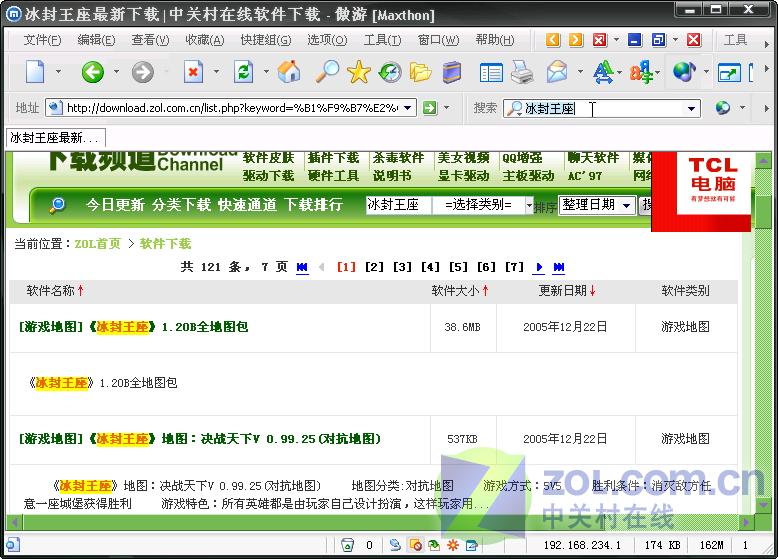The image size is (778, 559).
Task: Stop loading with the red X page icon
Action: click(x=193, y=72)
